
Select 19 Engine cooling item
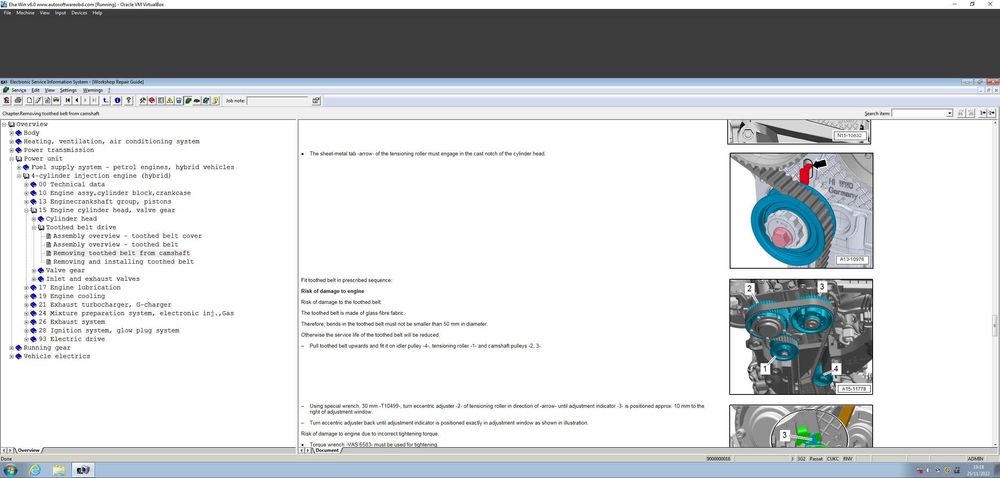(x=71, y=296)
